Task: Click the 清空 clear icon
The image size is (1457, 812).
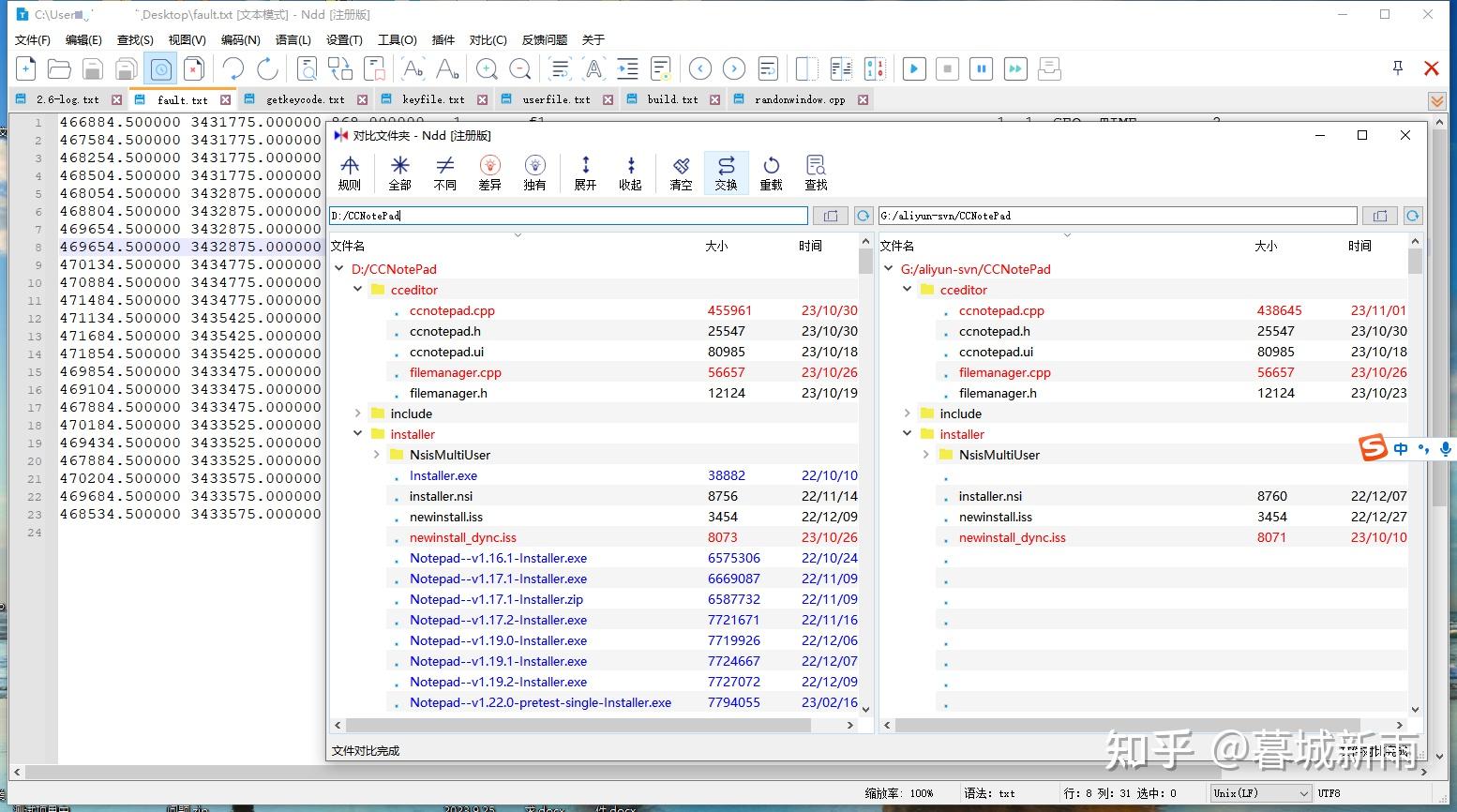Action: coord(681,173)
